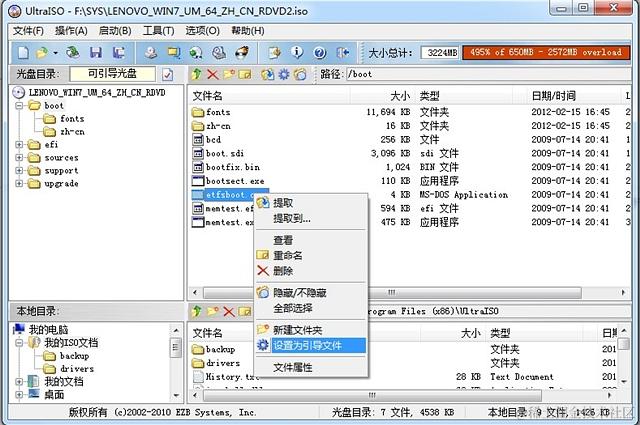Click the Convert image format icon
The width and height of the screenshot is (640, 425).
(x=196, y=53)
